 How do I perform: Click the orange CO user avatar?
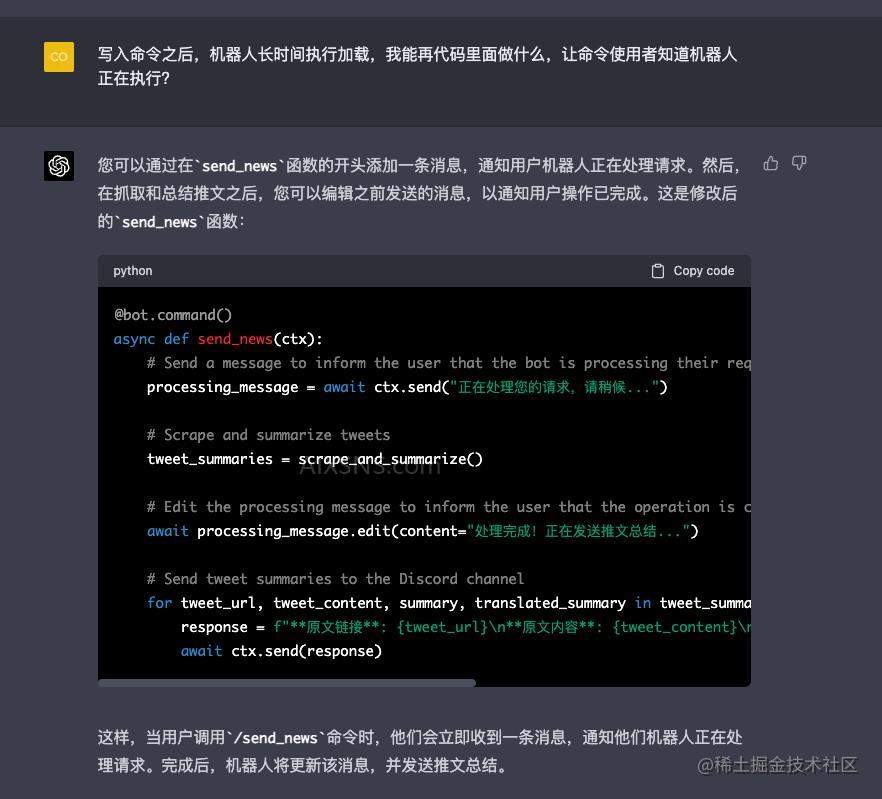click(58, 57)
